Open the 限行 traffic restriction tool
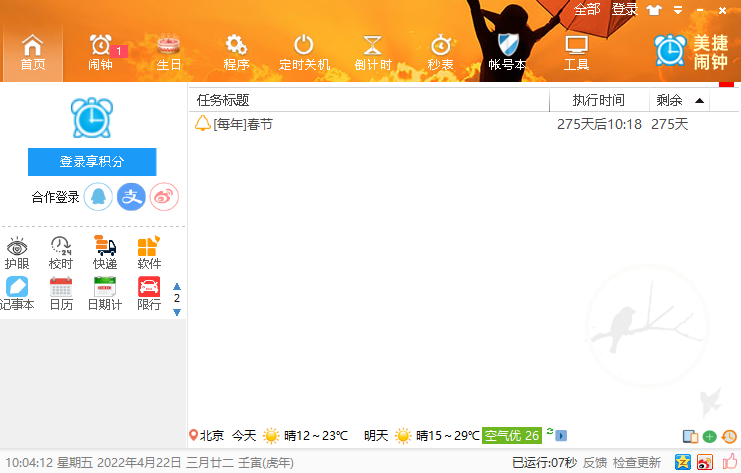 149,294
